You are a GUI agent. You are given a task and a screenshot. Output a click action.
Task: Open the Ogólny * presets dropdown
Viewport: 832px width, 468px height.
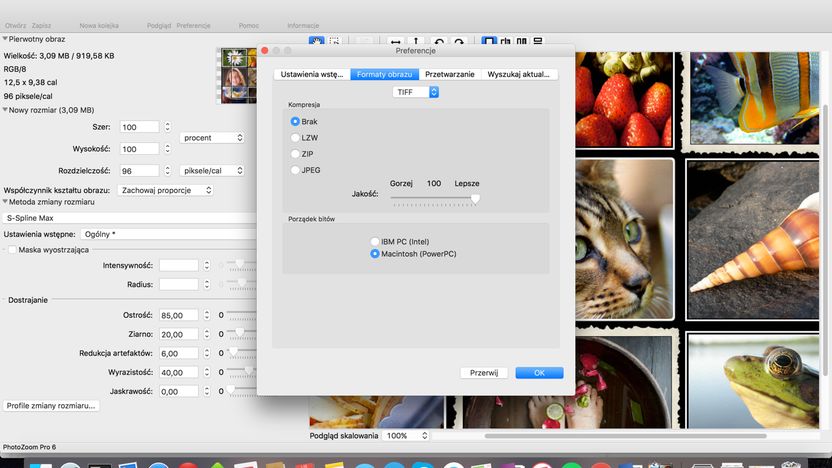[168, 234]
